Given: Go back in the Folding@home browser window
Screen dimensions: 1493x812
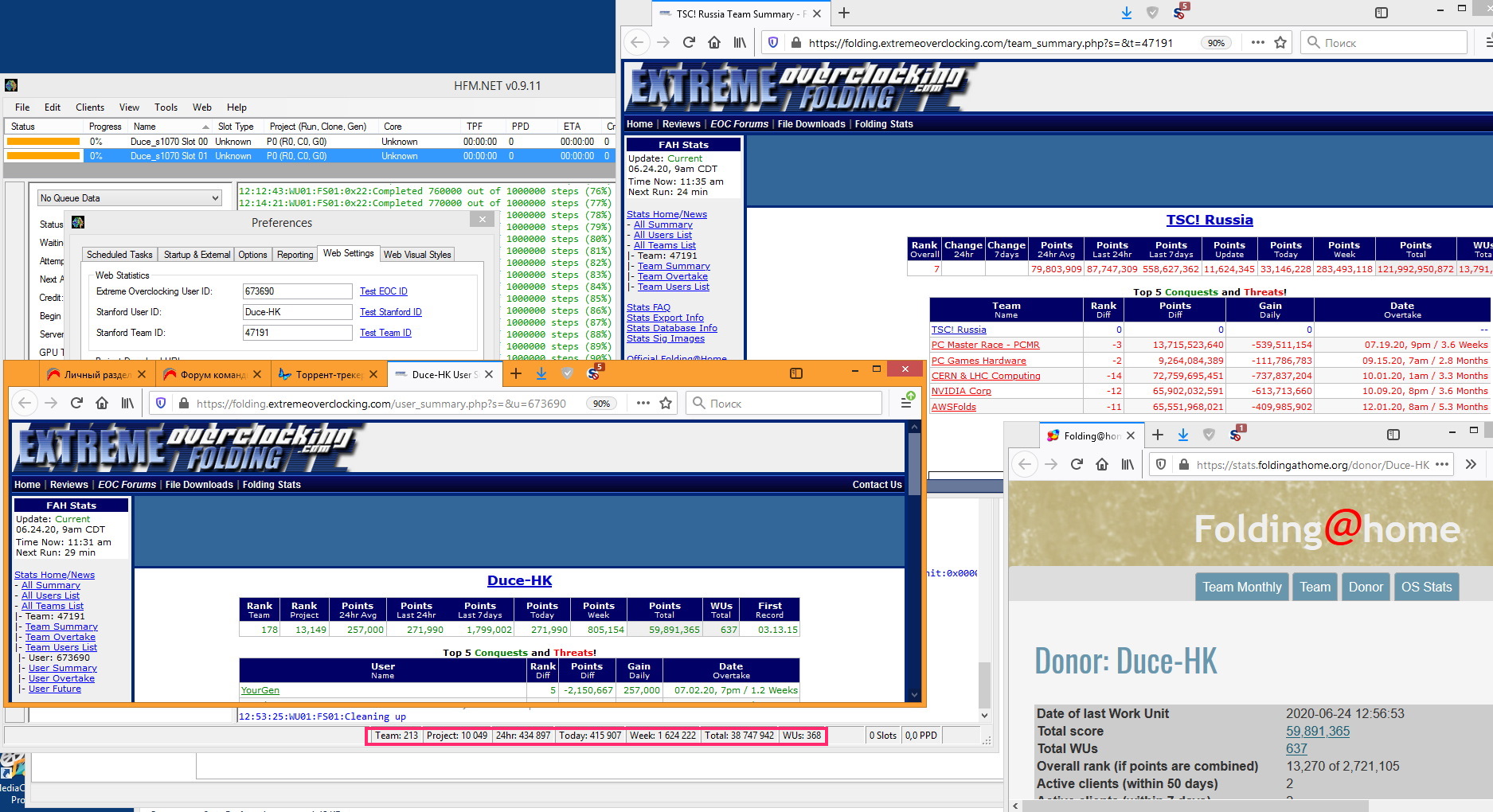Looking at the screenshot, I should point(1025,464).
